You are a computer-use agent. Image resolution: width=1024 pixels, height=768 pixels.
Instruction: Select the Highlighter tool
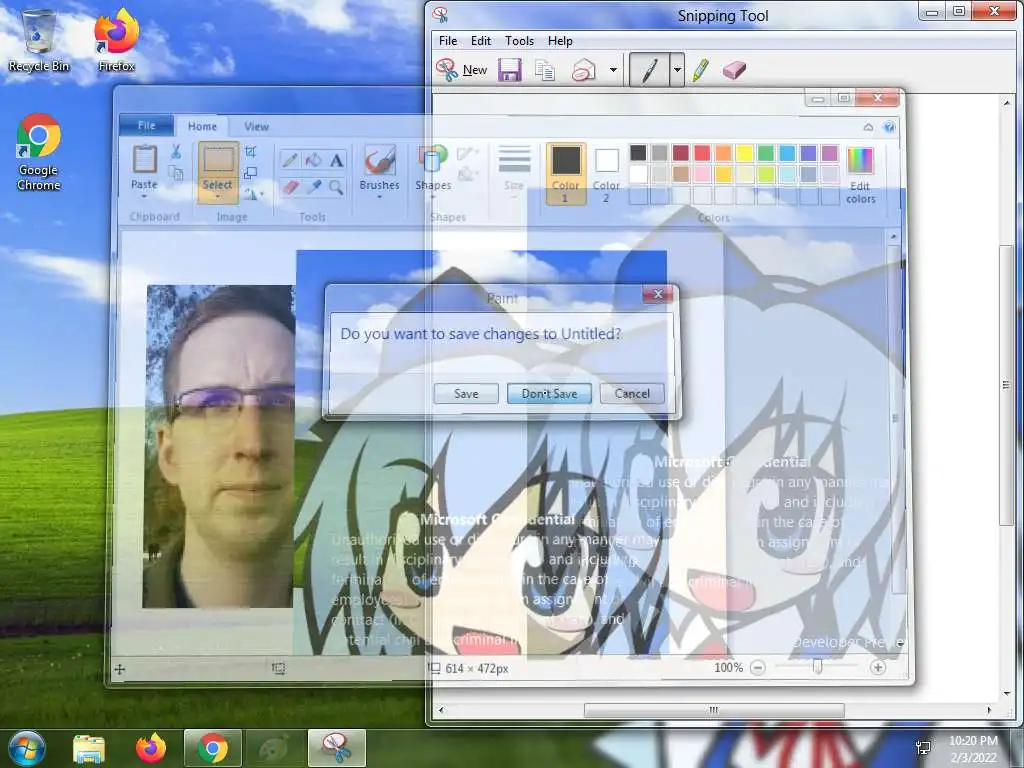701,70
